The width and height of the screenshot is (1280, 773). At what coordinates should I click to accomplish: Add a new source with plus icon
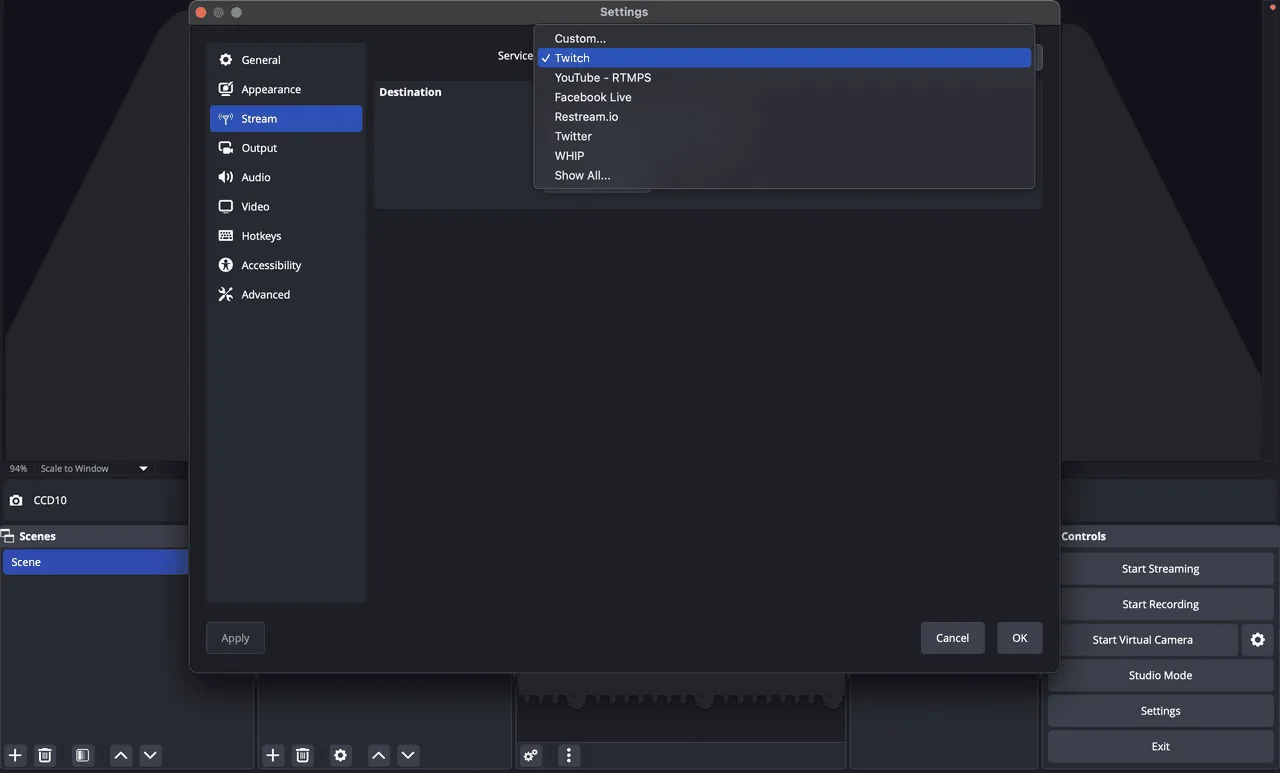[273, 755]
